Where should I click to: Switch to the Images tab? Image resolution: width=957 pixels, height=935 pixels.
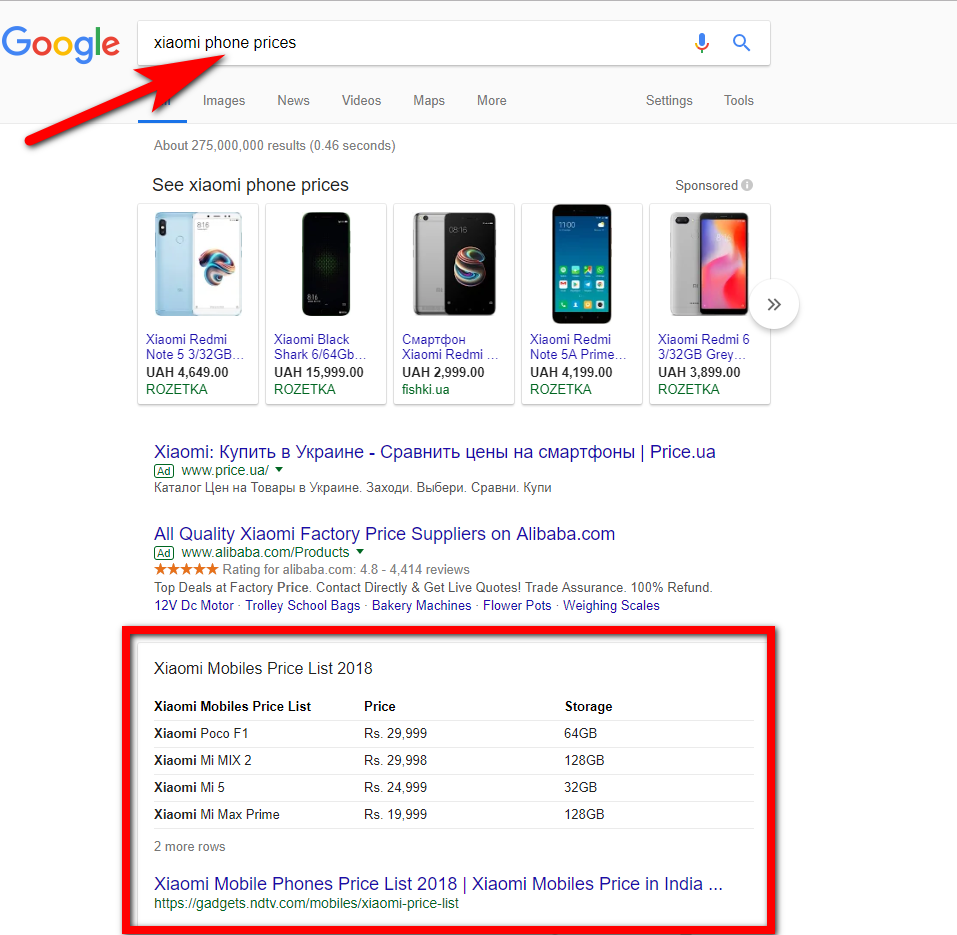click(223, 101)
